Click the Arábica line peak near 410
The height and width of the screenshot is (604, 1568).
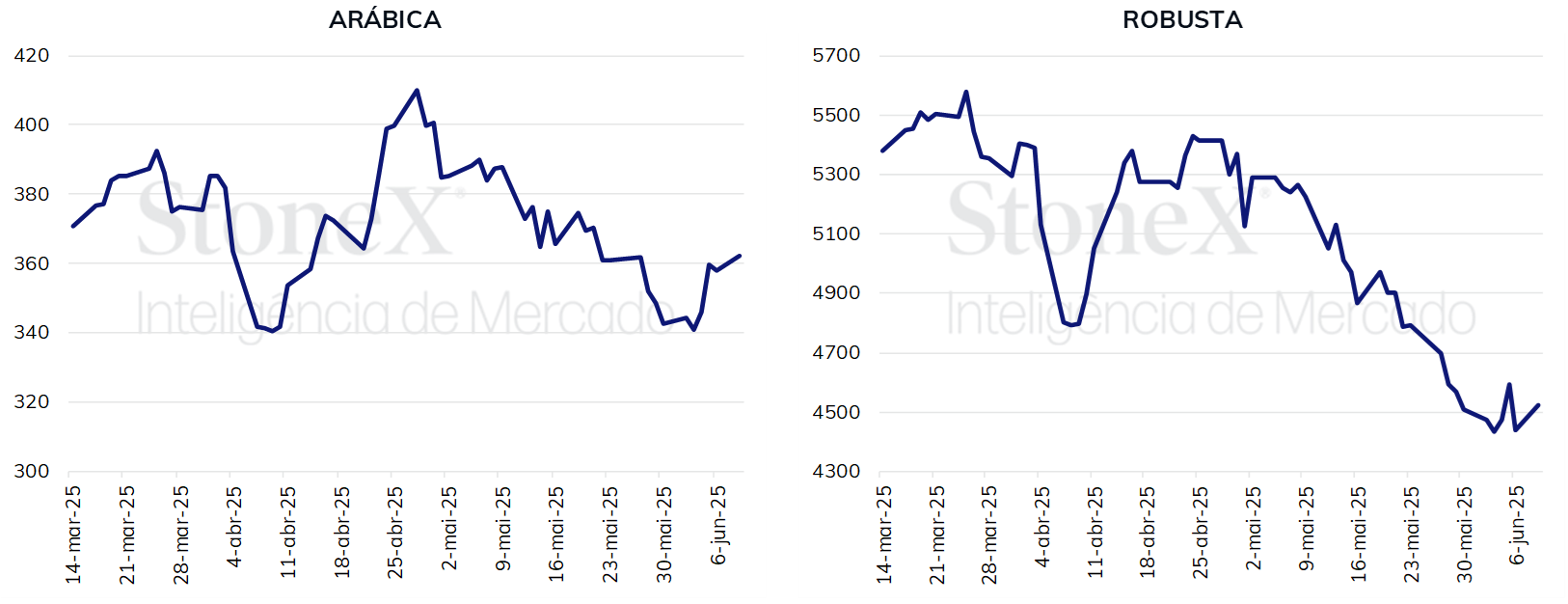tap(417, 91)
